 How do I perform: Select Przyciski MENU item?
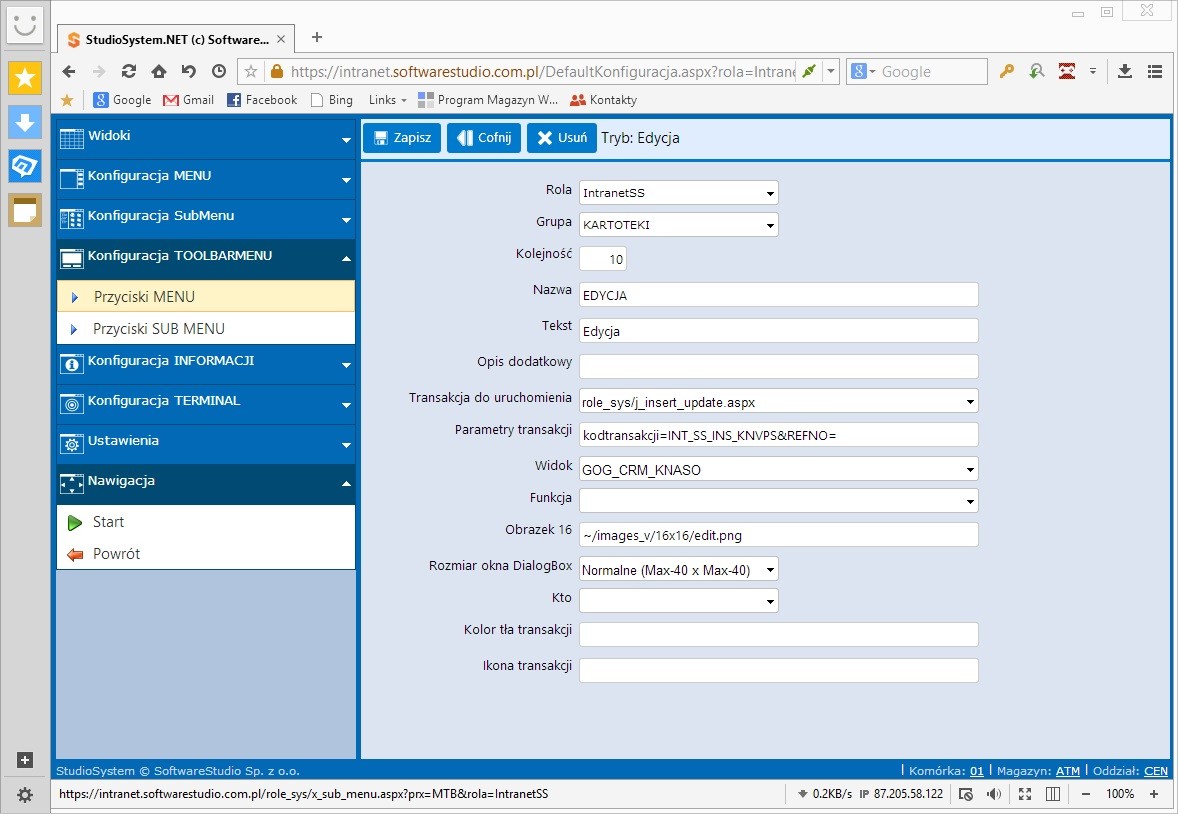pos(206,297)
